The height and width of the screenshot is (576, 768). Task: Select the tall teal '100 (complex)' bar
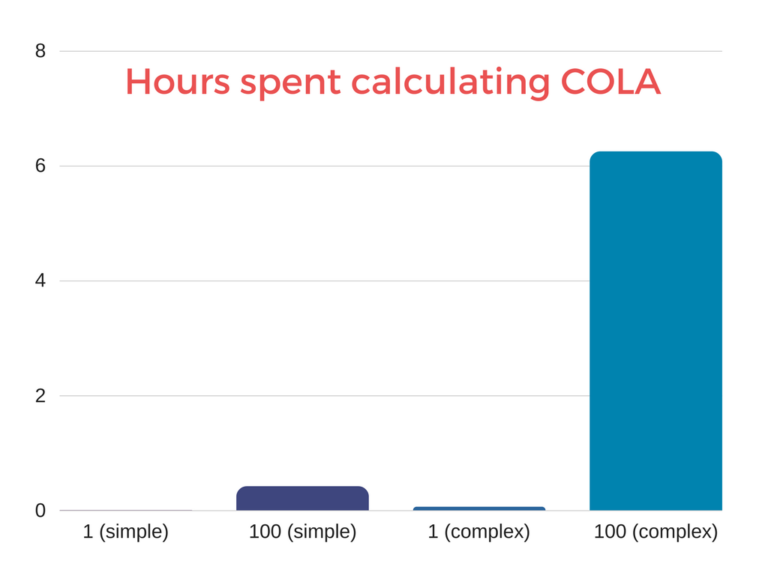coord(655,331)
